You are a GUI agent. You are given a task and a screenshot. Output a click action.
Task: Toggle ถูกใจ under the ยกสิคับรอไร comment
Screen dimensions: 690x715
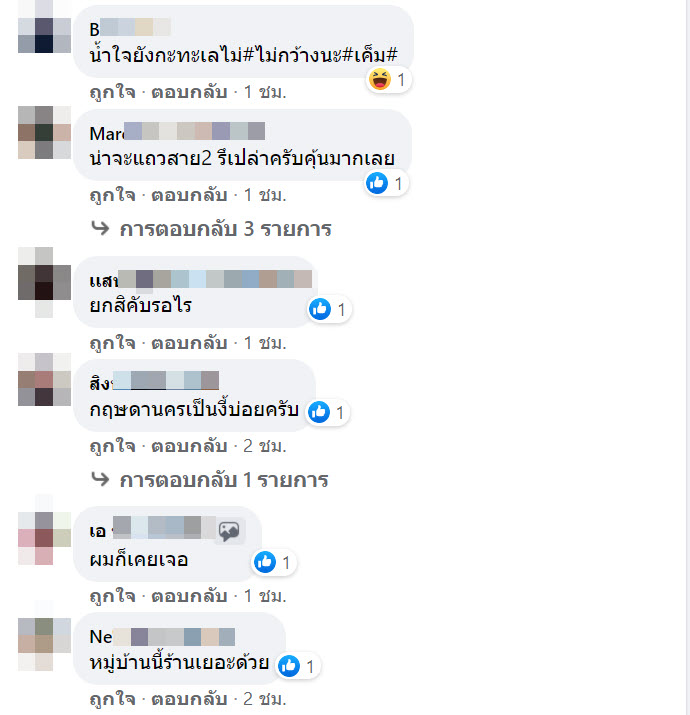pos(113,343)
